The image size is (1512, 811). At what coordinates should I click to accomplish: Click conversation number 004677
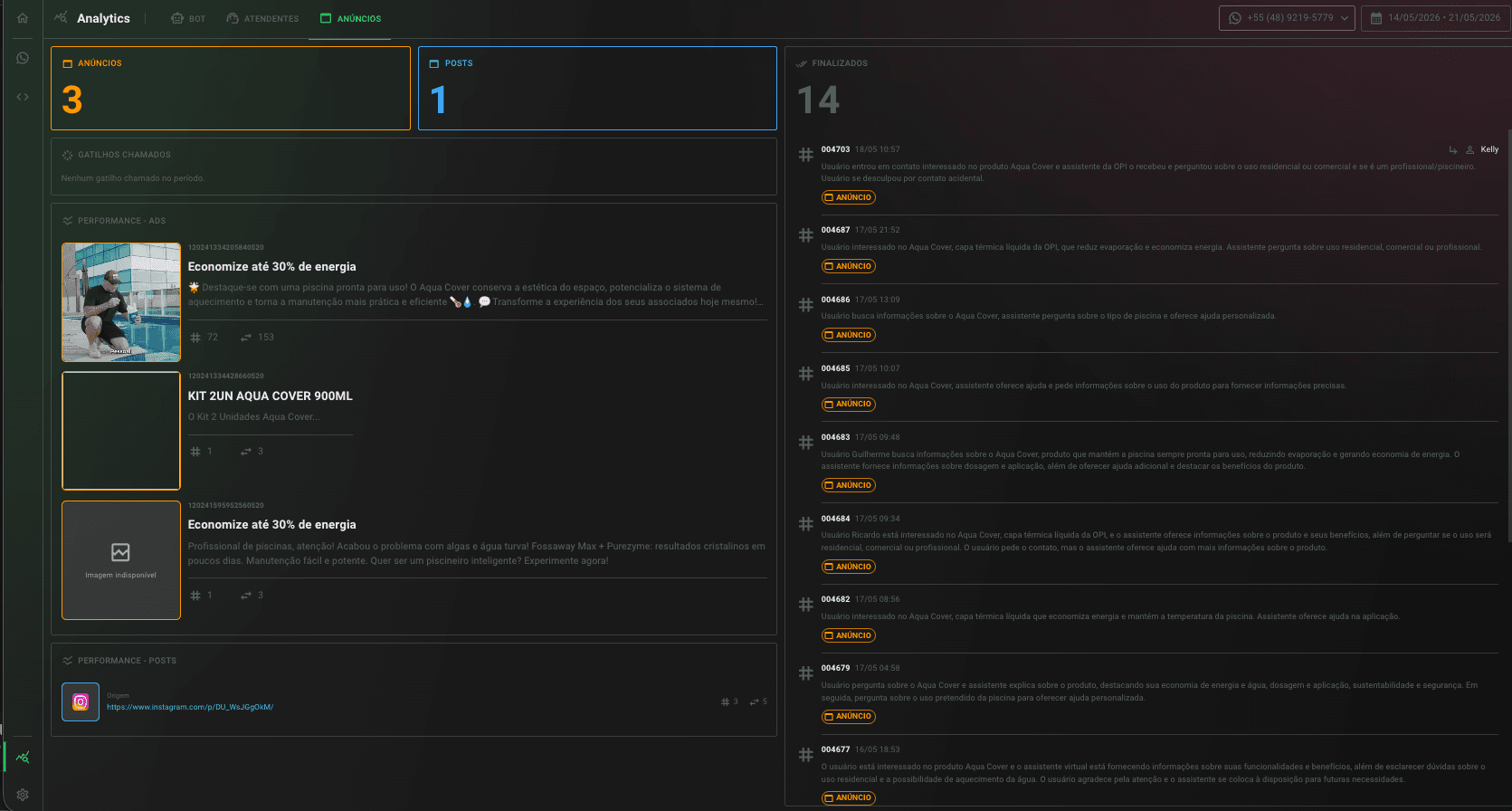click(x=835, y=749)
